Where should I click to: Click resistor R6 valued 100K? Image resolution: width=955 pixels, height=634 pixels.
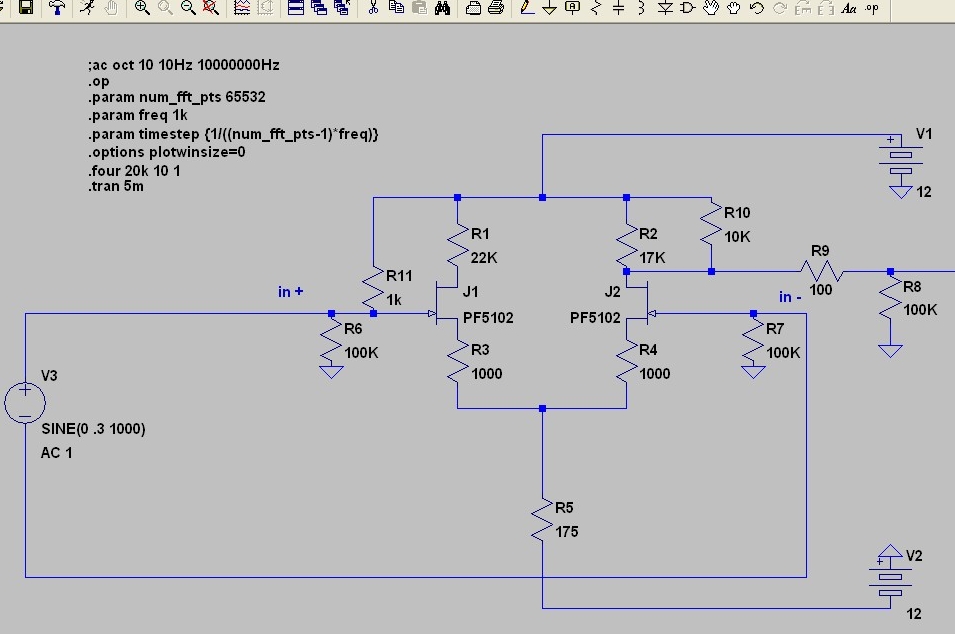pos(331,340)
